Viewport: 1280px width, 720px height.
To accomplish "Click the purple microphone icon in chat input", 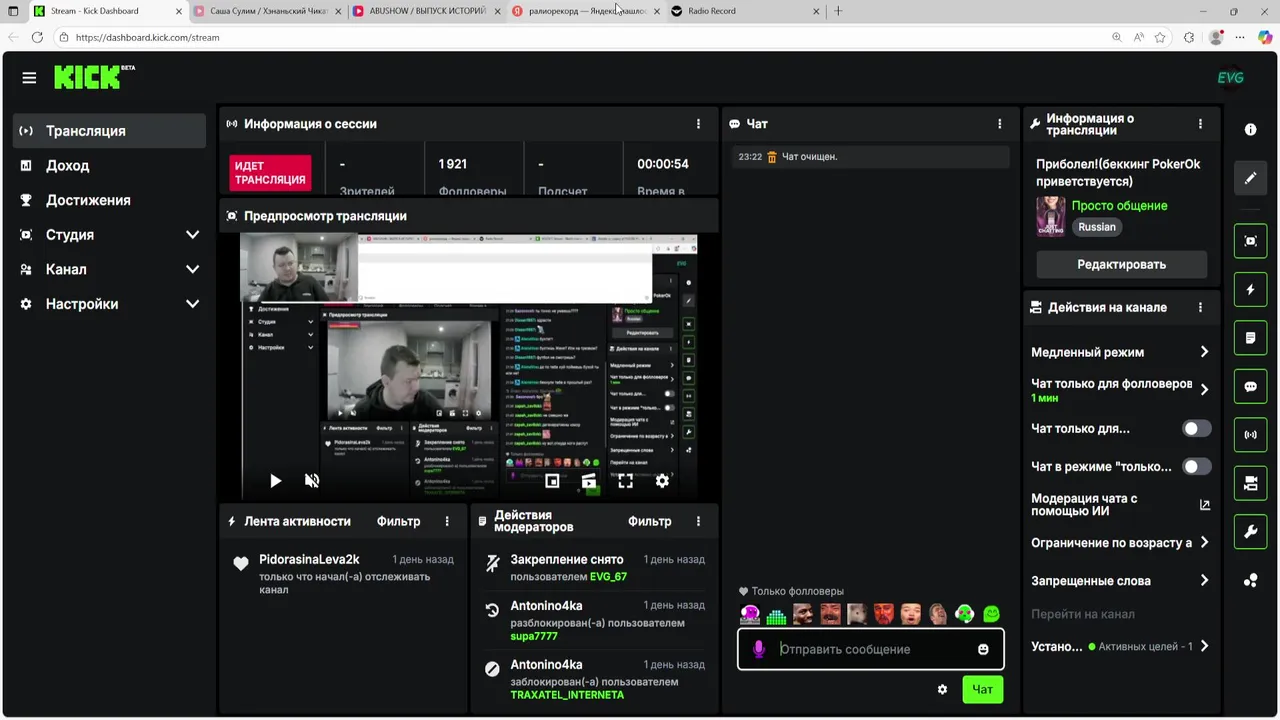I will click(758, 649).
